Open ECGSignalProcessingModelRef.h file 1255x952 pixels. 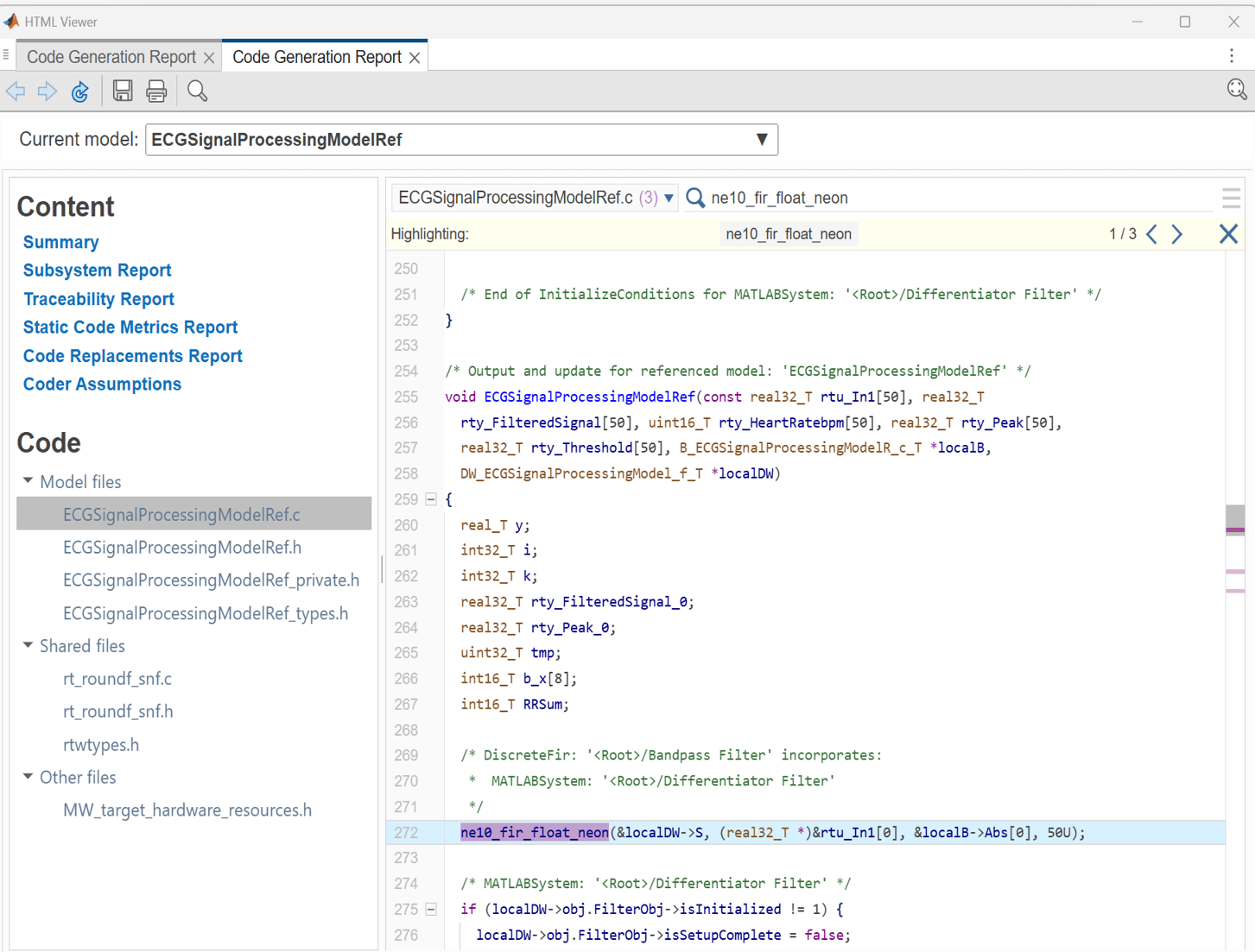coord(182,548)
